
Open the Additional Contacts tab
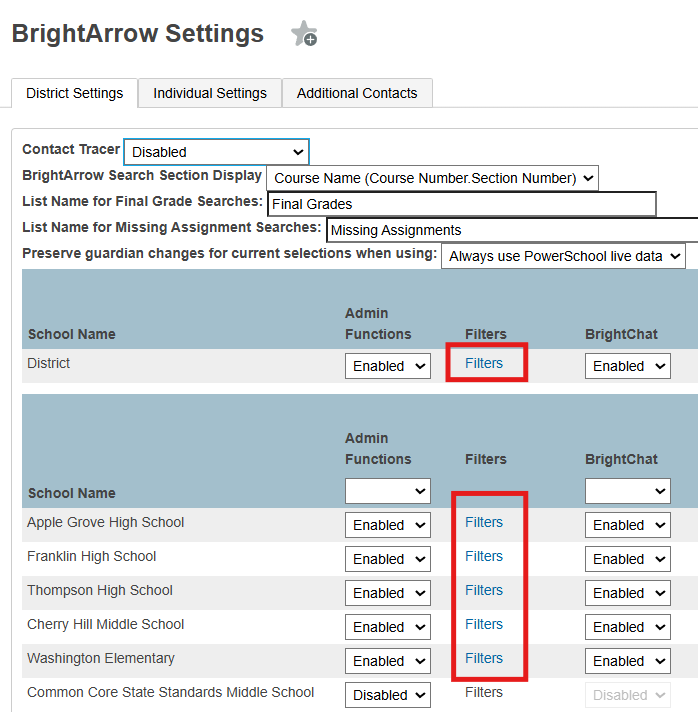(357, 93)
